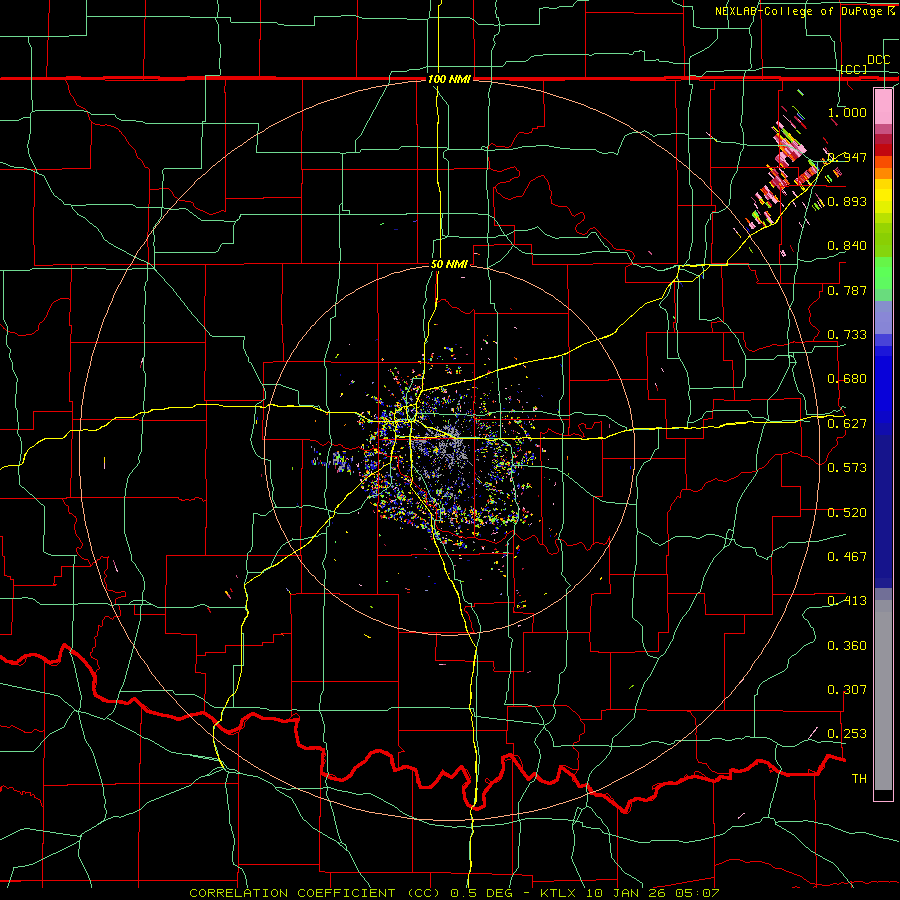This screenshot has width=900, height=900.
Task: Select the 0.733 scale value
Action: 847,335
